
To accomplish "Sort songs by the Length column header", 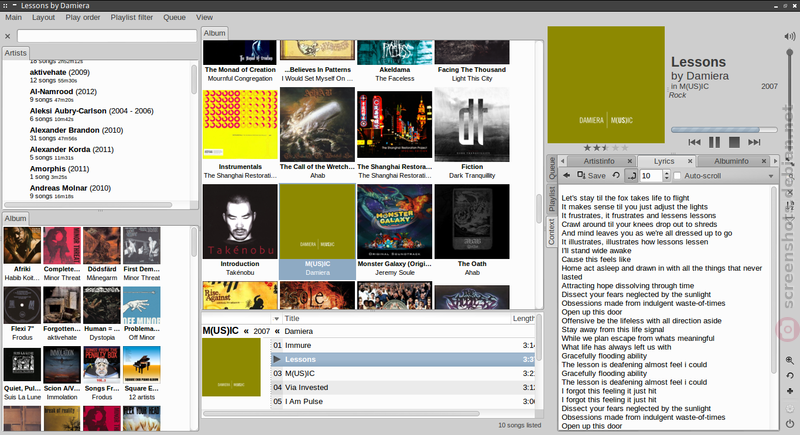I will point(523,318).
